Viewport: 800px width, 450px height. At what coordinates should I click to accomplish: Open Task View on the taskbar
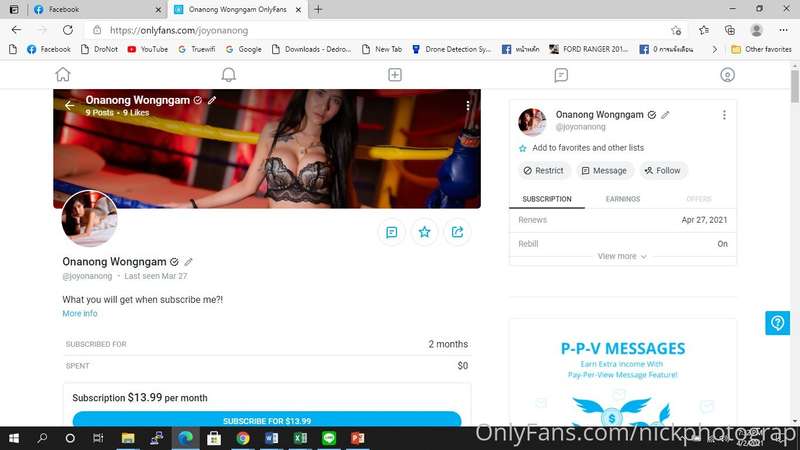(98, 438)
